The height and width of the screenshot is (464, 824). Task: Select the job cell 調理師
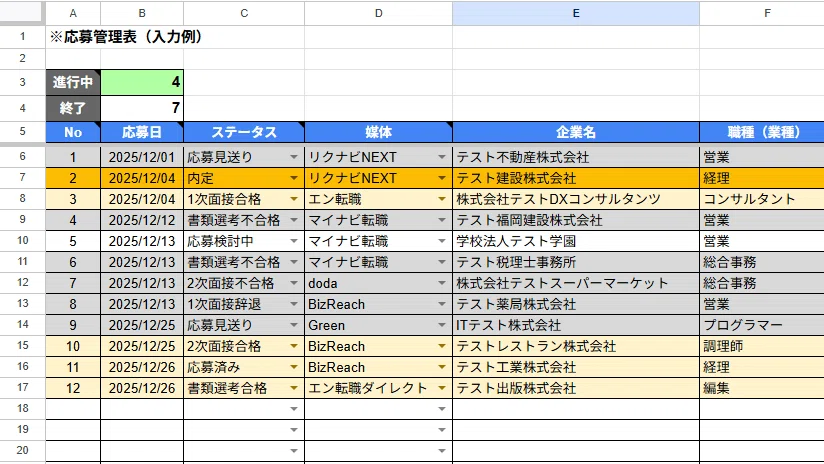(x=762, y=346)
